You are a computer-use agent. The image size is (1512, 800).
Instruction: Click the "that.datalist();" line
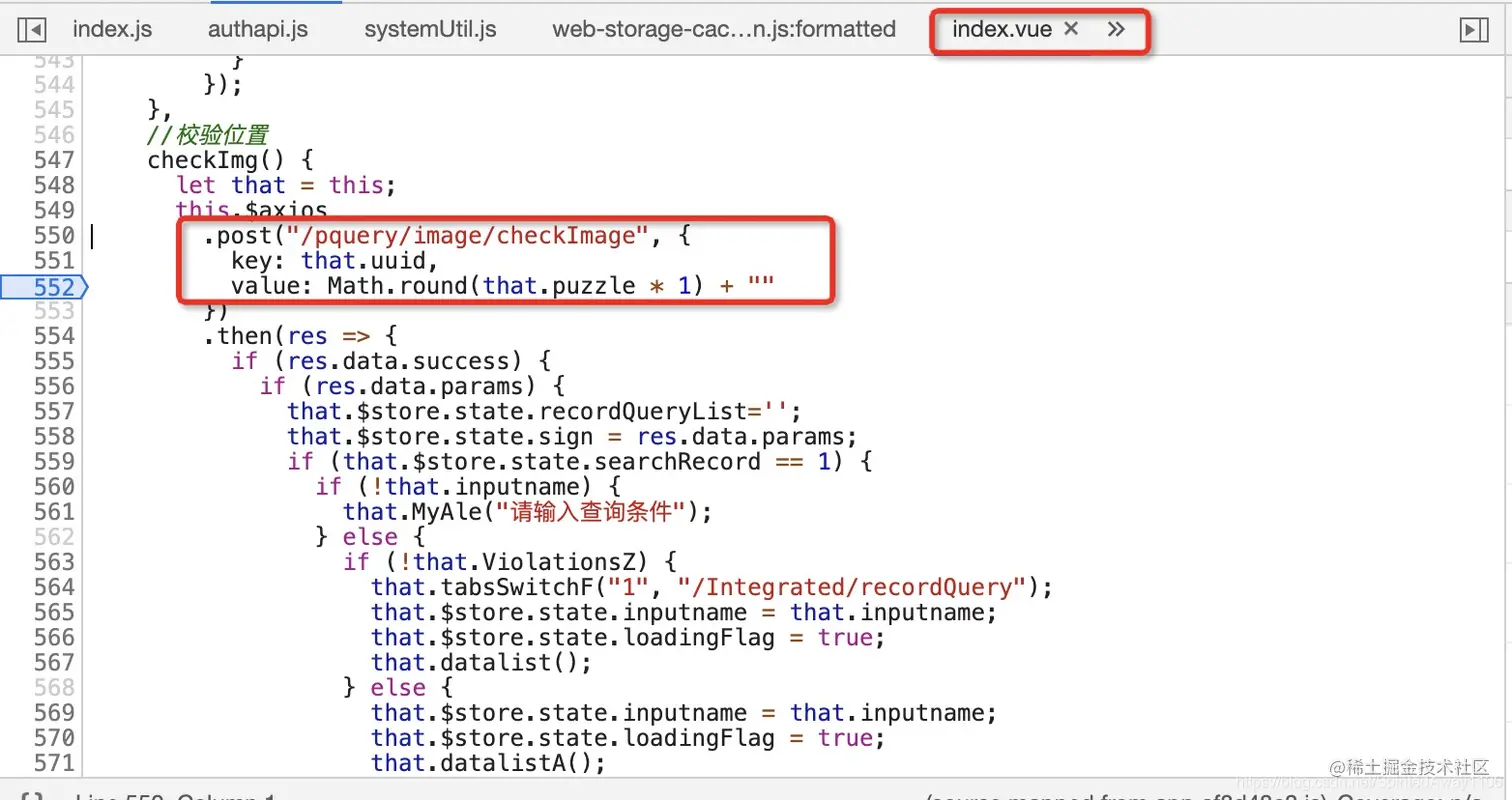pos(482,662)
